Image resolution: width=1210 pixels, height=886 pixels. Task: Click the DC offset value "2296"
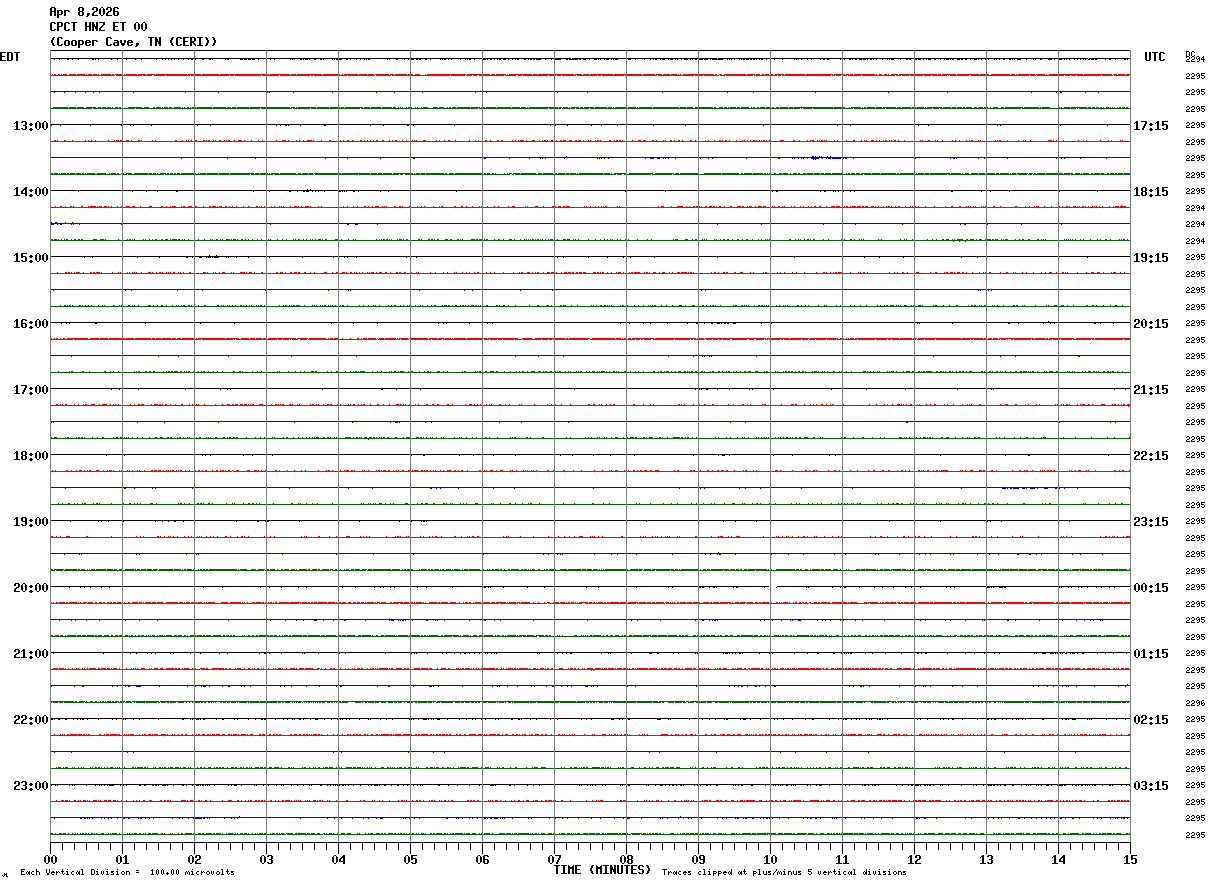(x=1194, y=703)
